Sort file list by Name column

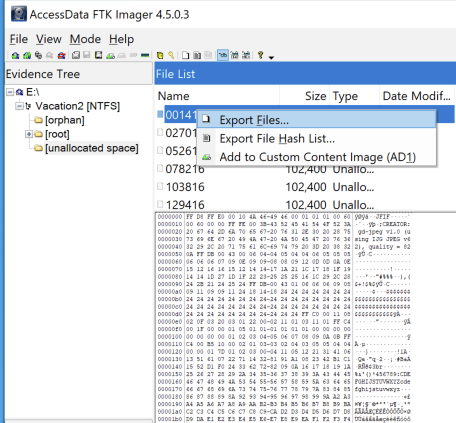pyautogui.click(x=217, y=96)
